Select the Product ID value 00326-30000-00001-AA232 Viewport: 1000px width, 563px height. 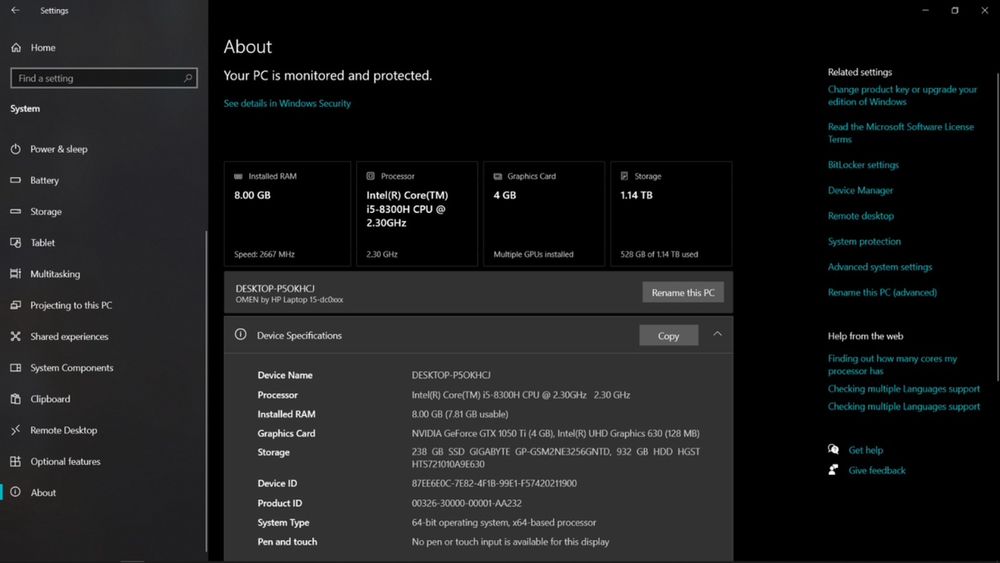coord(467,503)
